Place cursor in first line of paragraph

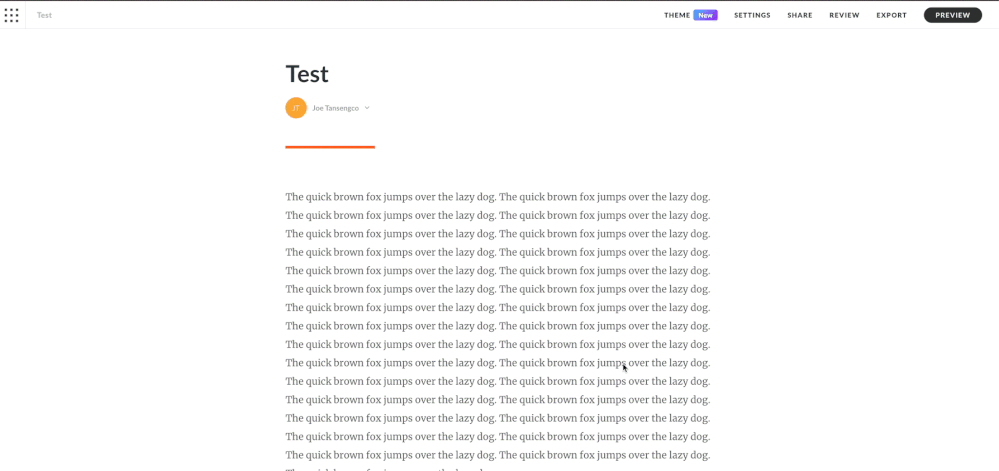(497, 197)
